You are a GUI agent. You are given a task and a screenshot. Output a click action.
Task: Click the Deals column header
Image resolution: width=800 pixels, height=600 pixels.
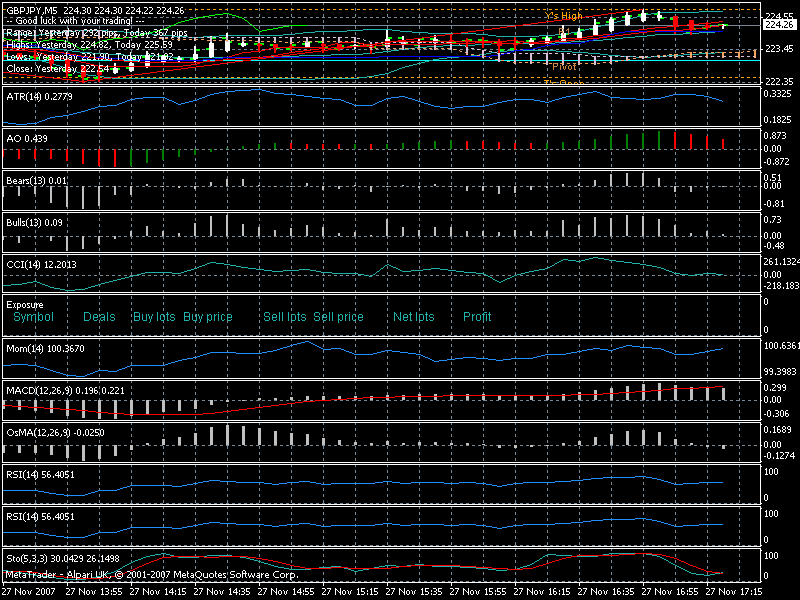(x=99, y=317)
